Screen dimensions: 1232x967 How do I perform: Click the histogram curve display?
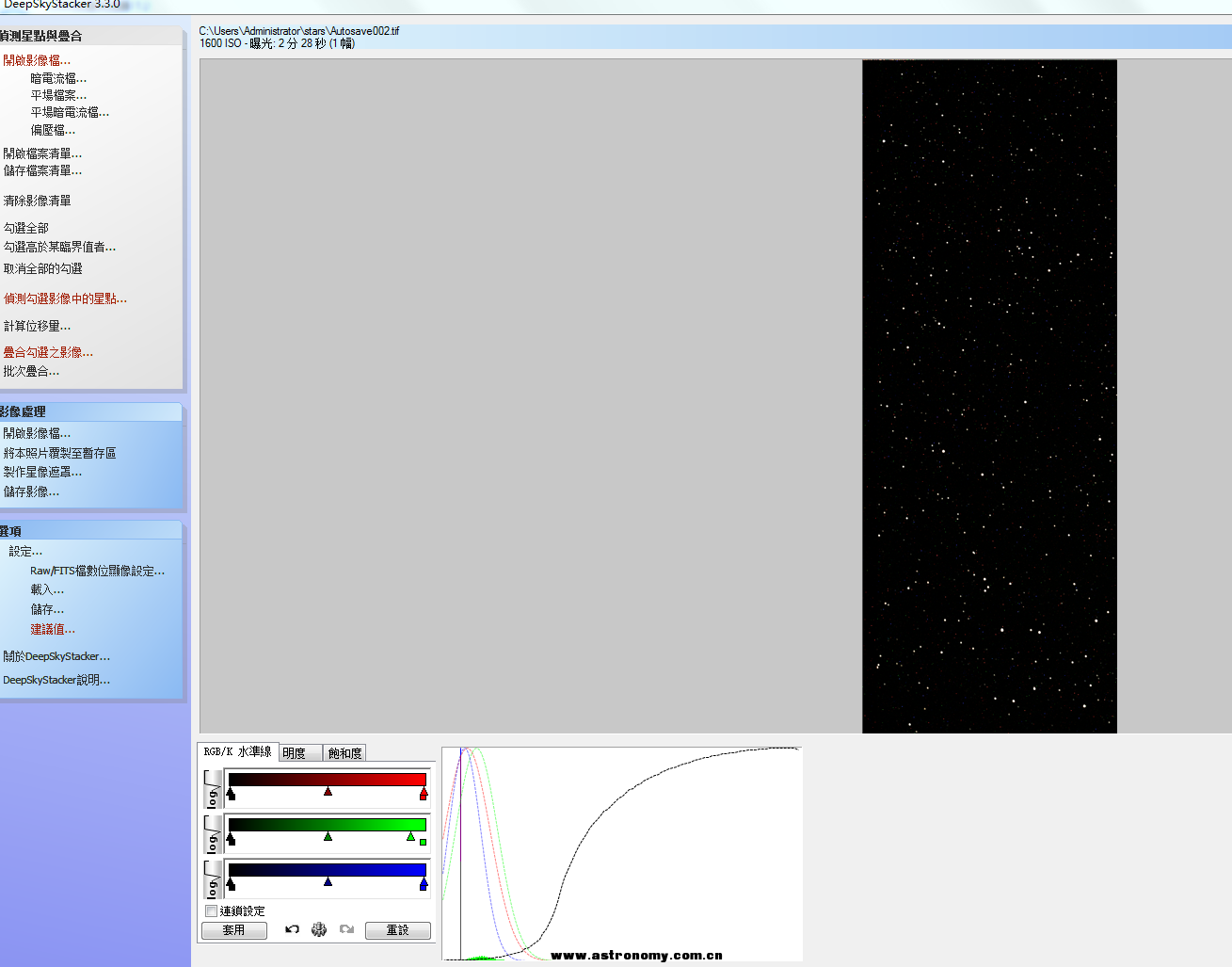pyautogui.click(x=622, y=854)
